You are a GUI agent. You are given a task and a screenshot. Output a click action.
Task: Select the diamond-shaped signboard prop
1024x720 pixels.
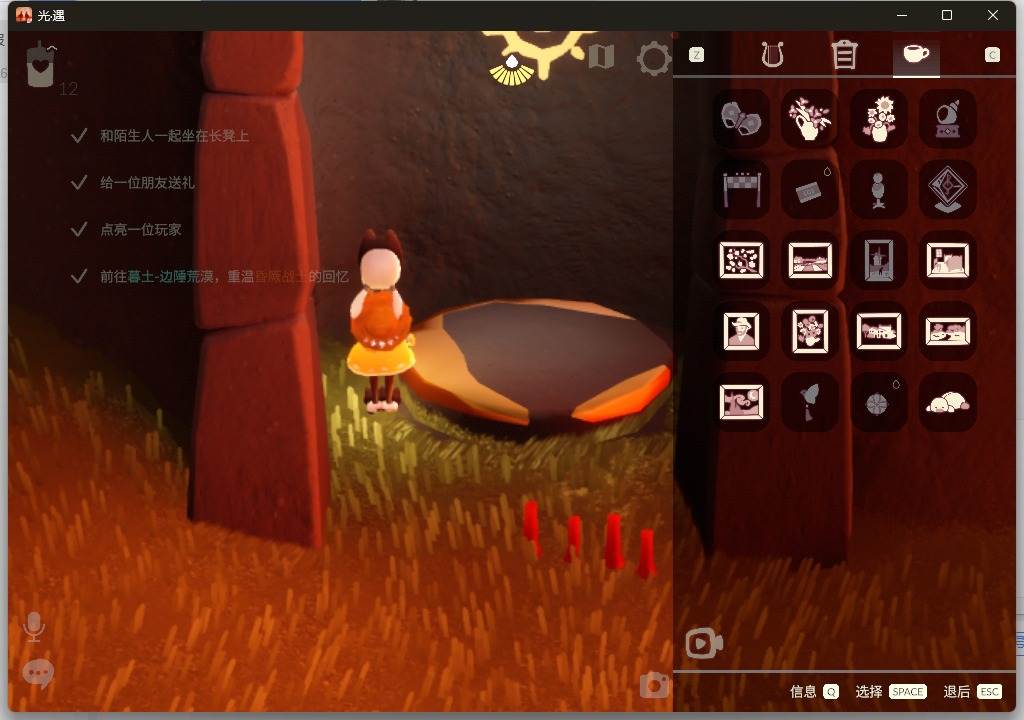tap(948, 189)
